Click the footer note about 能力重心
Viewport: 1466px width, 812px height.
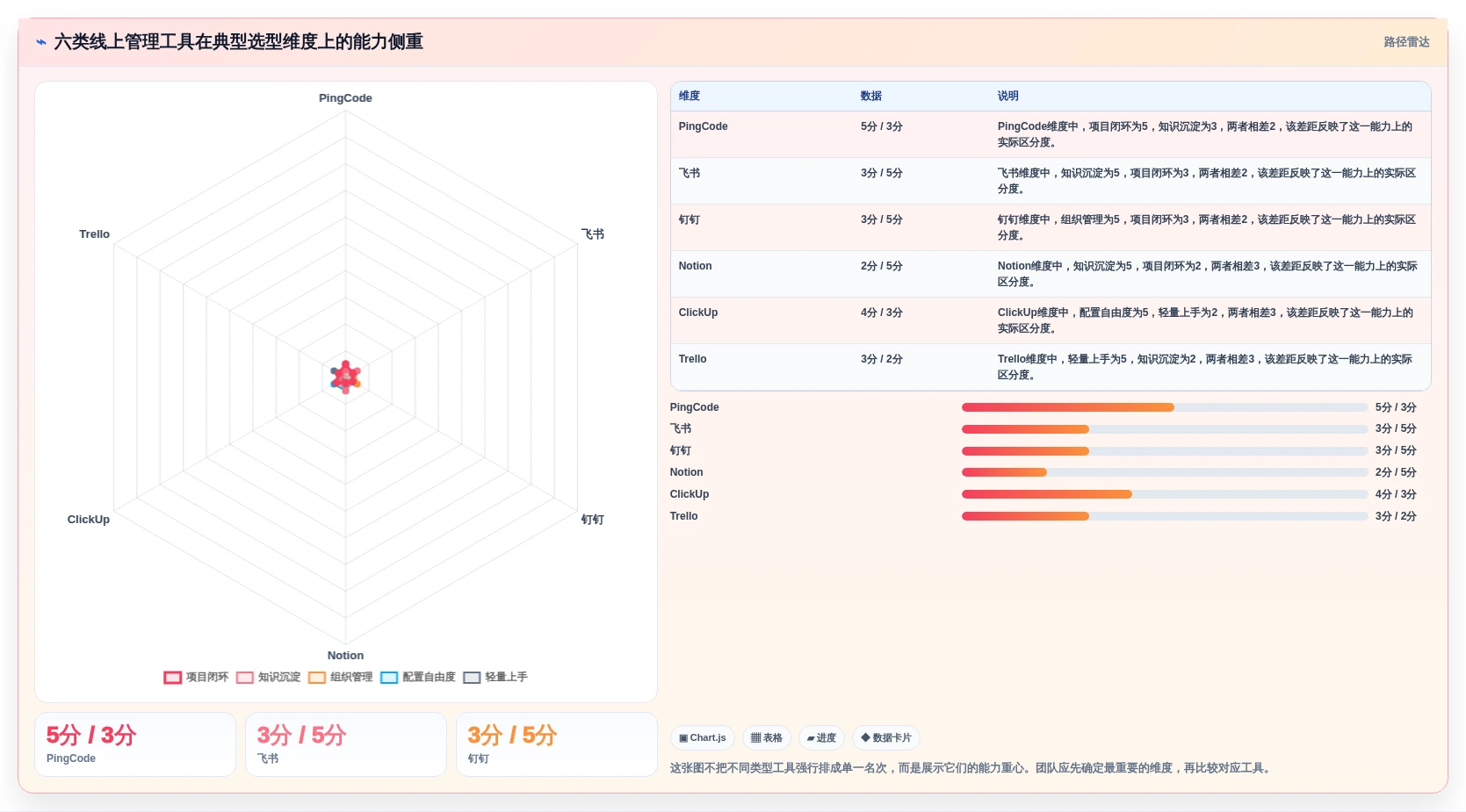[x=971, y=768]
